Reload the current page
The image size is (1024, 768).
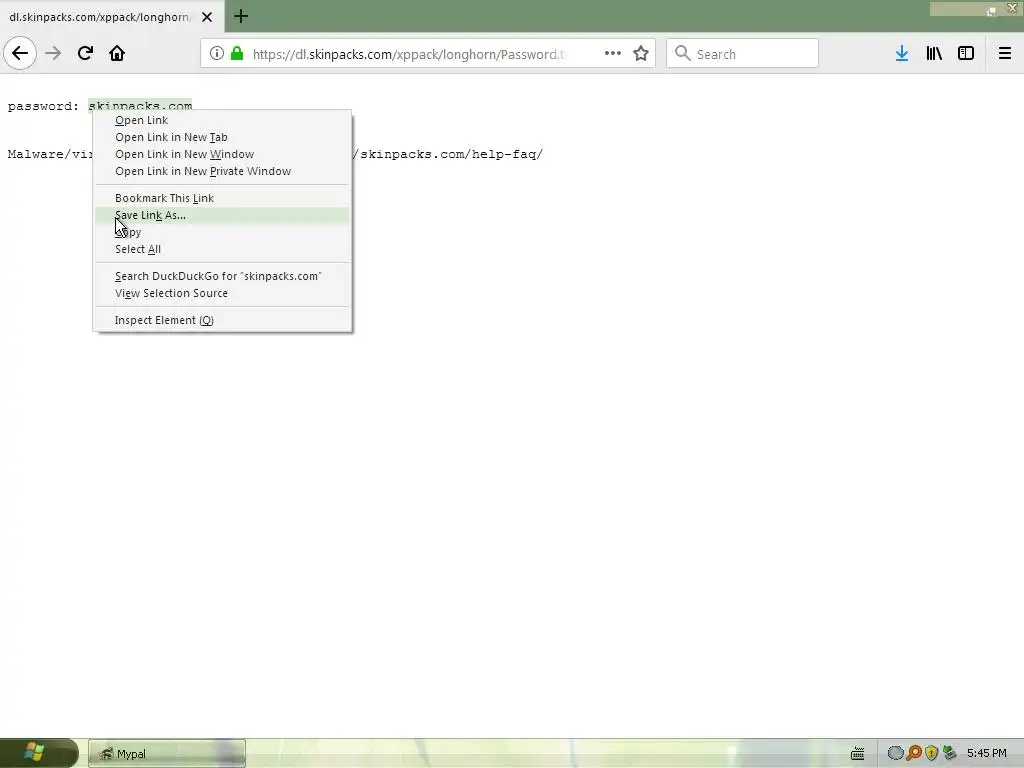click(85, 53)
